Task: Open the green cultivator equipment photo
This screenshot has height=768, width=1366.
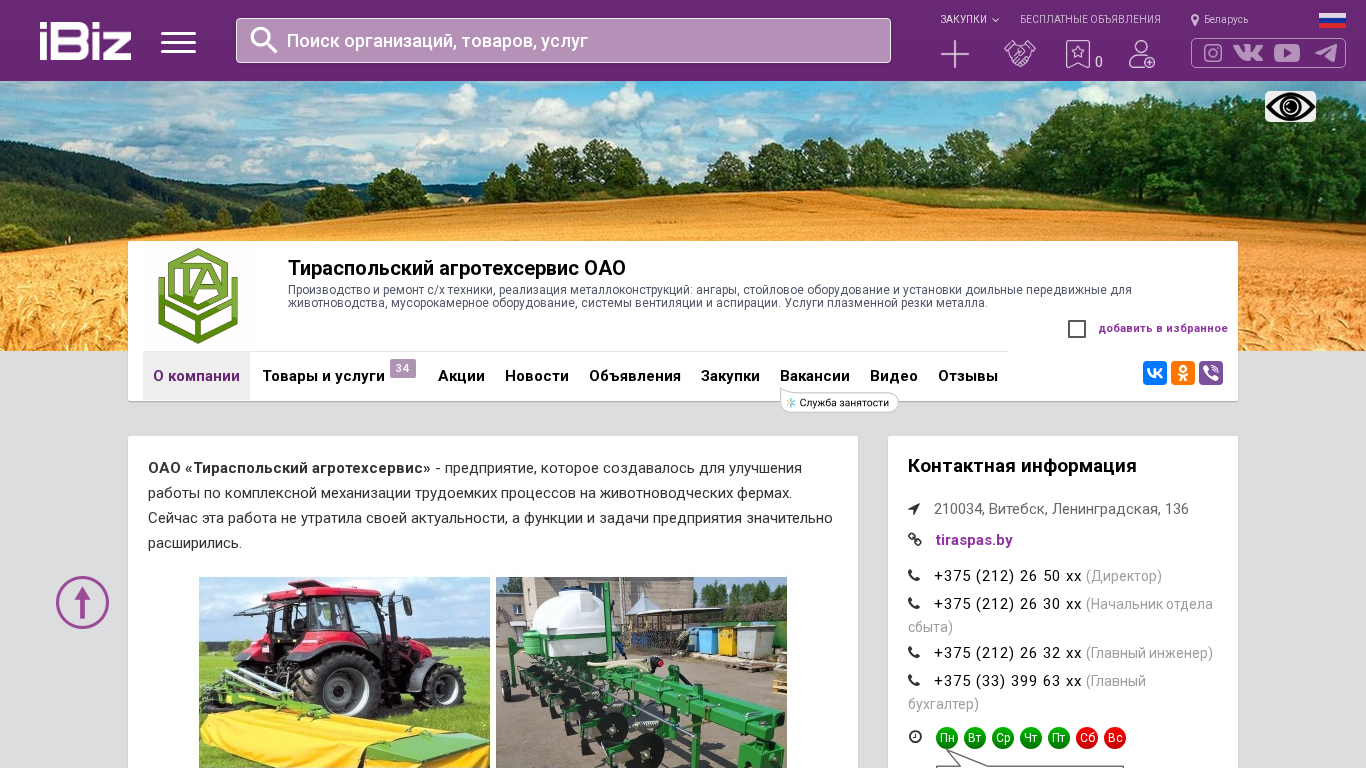Action: pyautogui.click(x=641, y=672)
